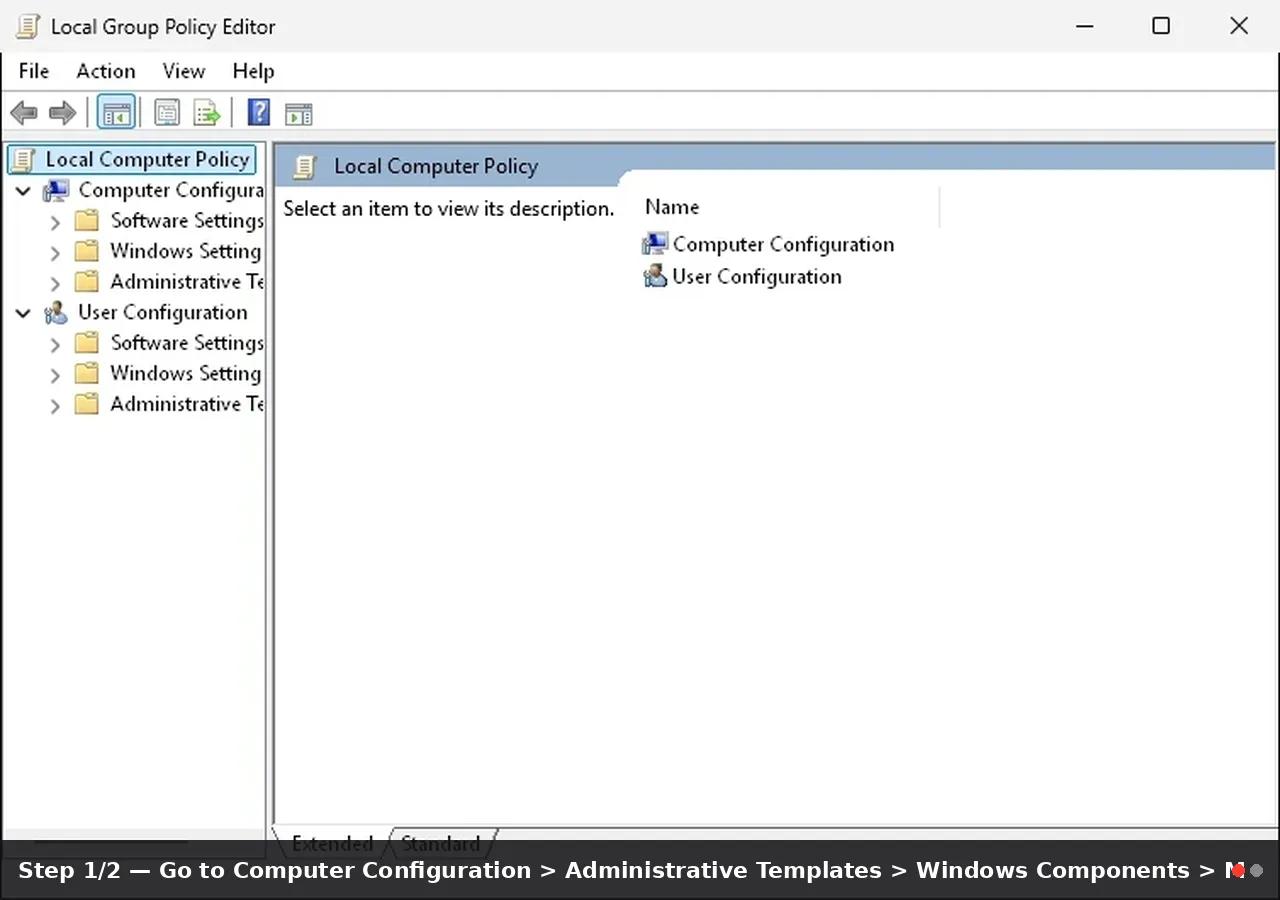The height and width of the screenshot is (900, 1280).
Task: Select Administrative Templates label under User Configuration
Action: pos(187,404)
